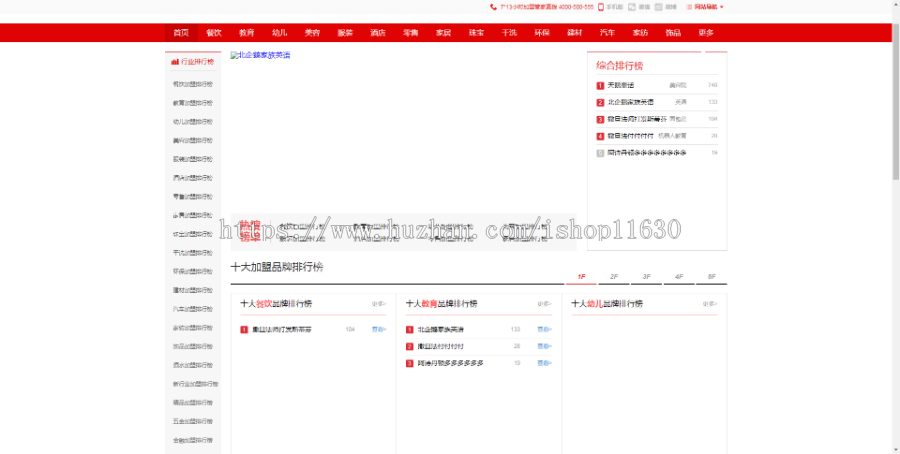Click 查看 link in the 教育 row scoring 19
Screen dimensions: 900x454
point(545,363)
